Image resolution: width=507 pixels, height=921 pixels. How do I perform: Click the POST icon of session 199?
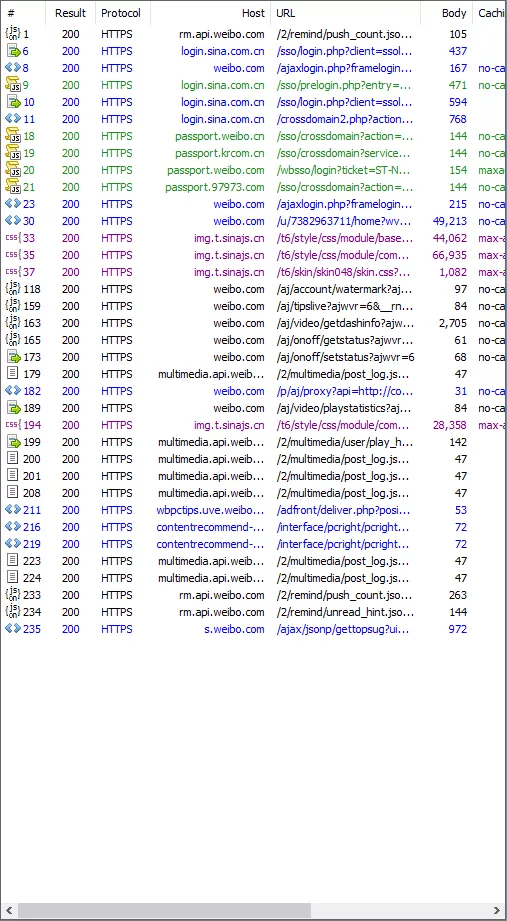[x=14, y=442]
